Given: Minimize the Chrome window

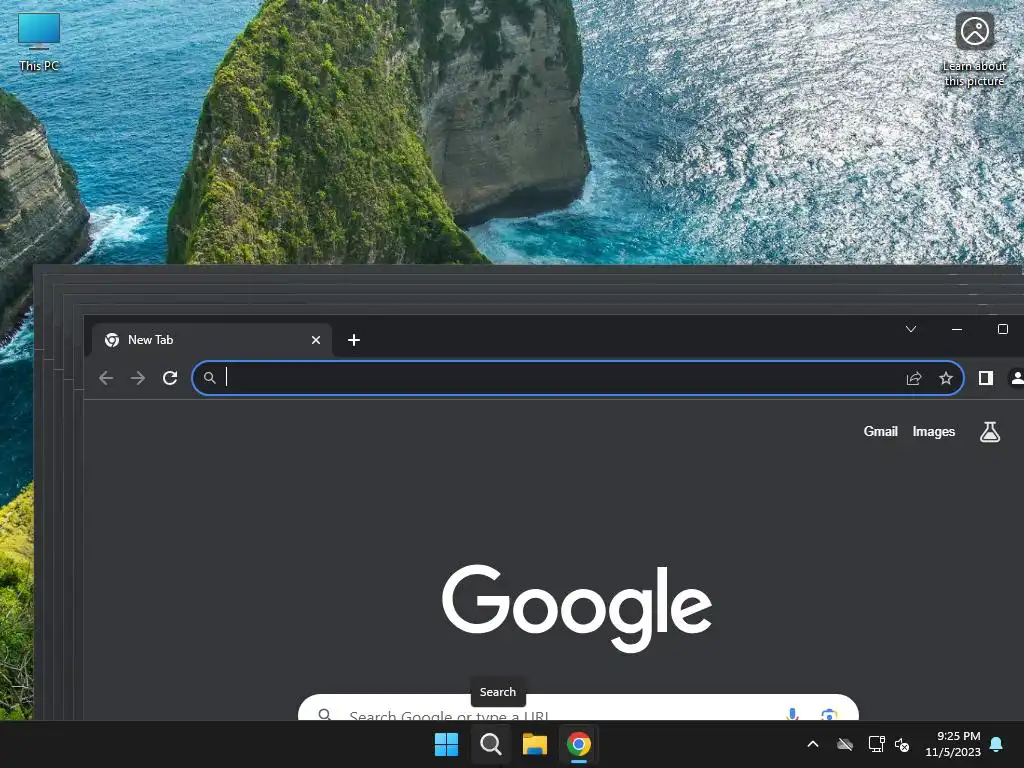Looking at the screenshot, I should point(957,329).
